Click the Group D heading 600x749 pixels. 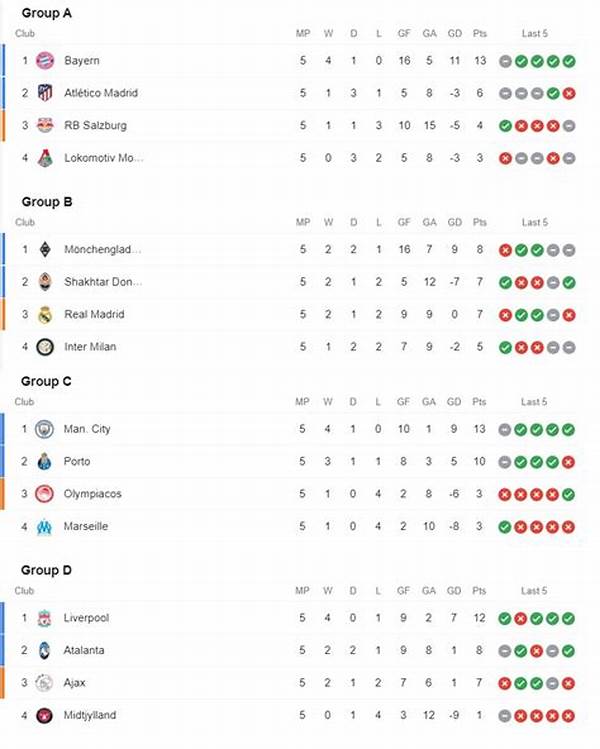tap(47, 570)
